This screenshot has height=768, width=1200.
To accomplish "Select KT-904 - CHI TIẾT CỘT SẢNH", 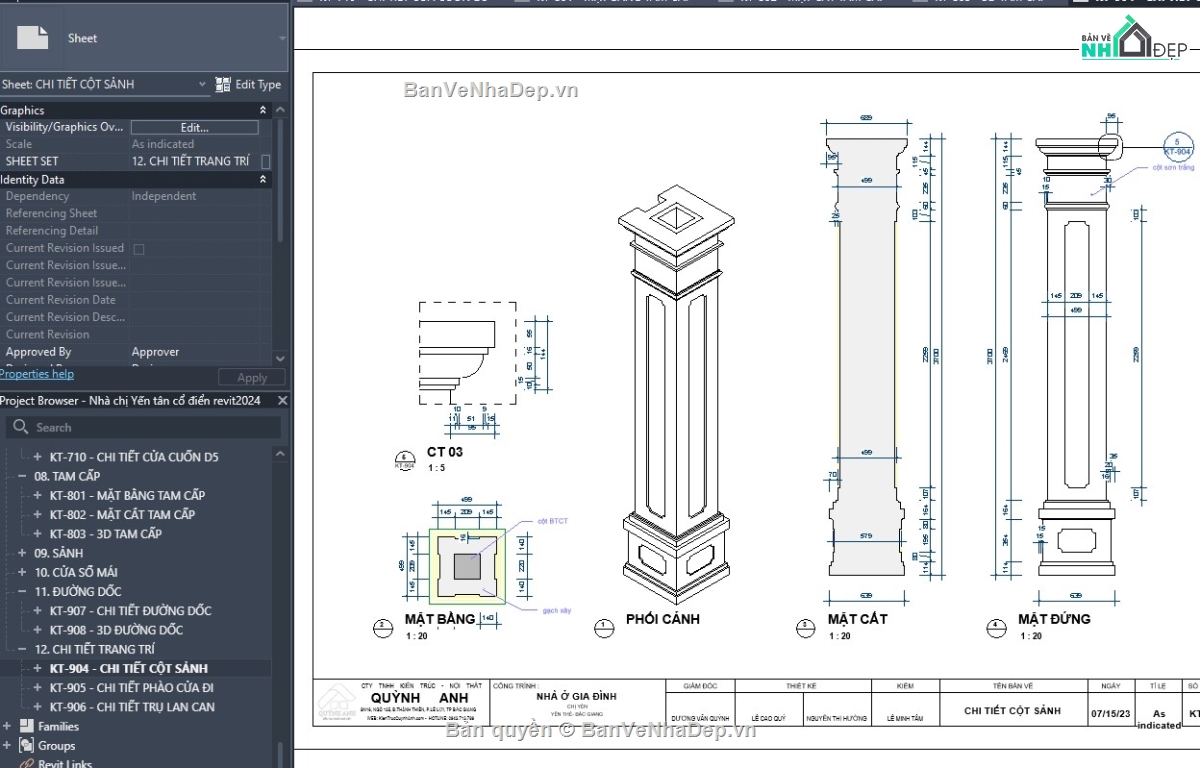I will tap(128, 668).
